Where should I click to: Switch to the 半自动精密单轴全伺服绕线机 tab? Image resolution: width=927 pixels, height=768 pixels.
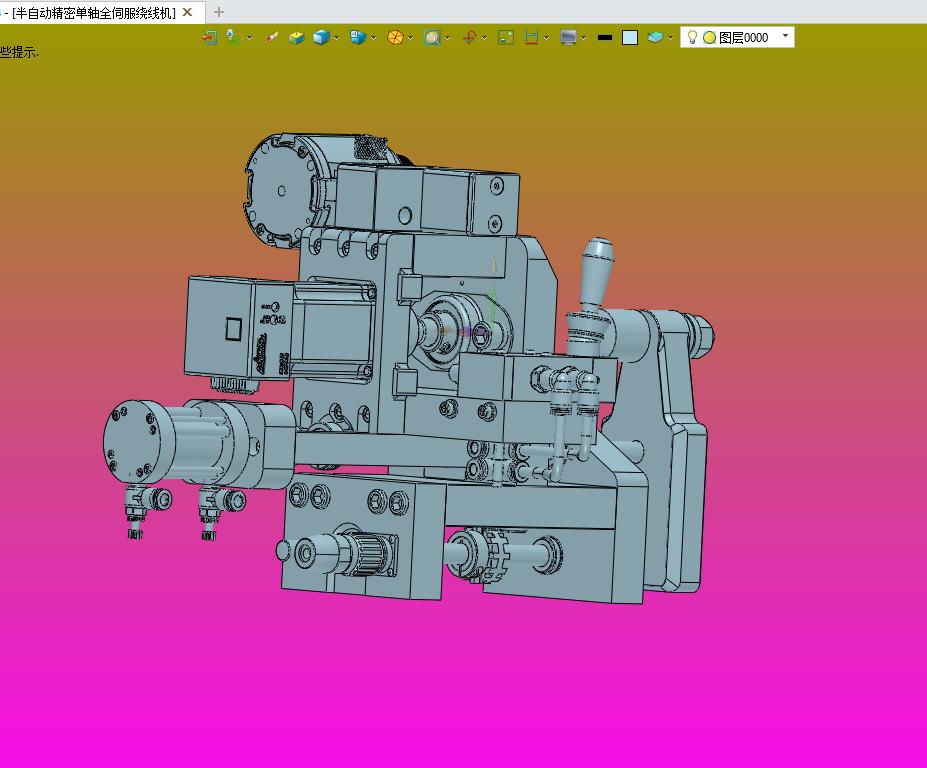95,13
